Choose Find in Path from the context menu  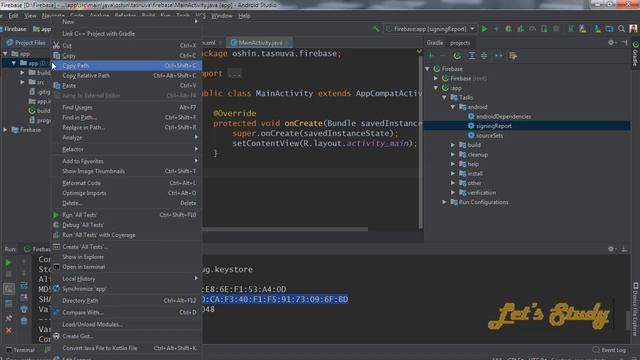click(127, 118)
